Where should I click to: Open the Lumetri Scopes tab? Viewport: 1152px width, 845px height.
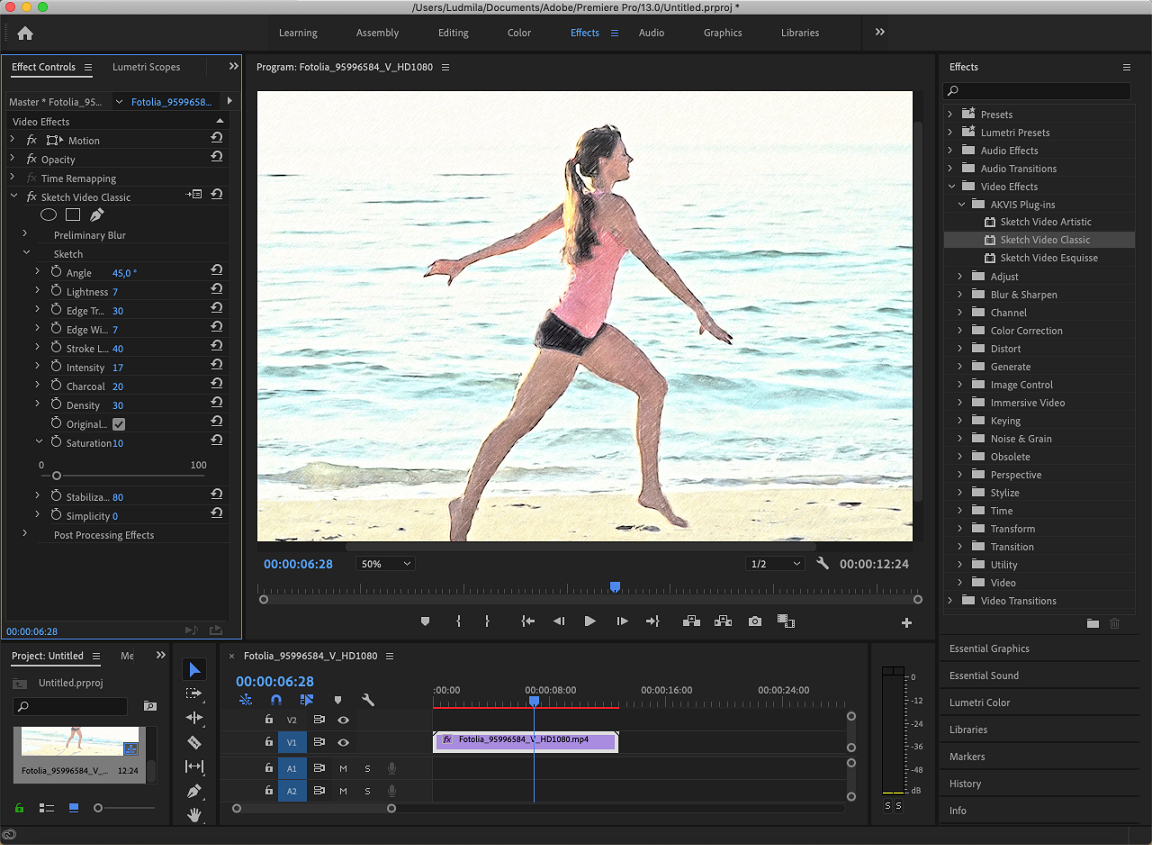pos(146,67)
